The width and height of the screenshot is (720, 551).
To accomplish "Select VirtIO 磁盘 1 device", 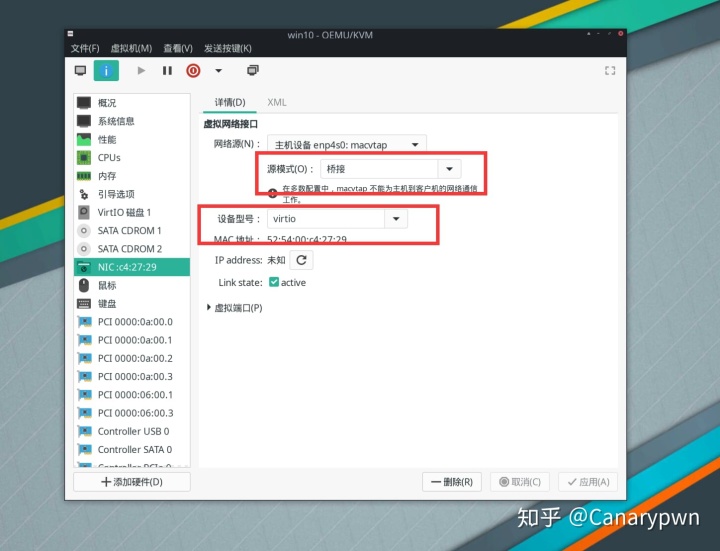I will [132, 212].
